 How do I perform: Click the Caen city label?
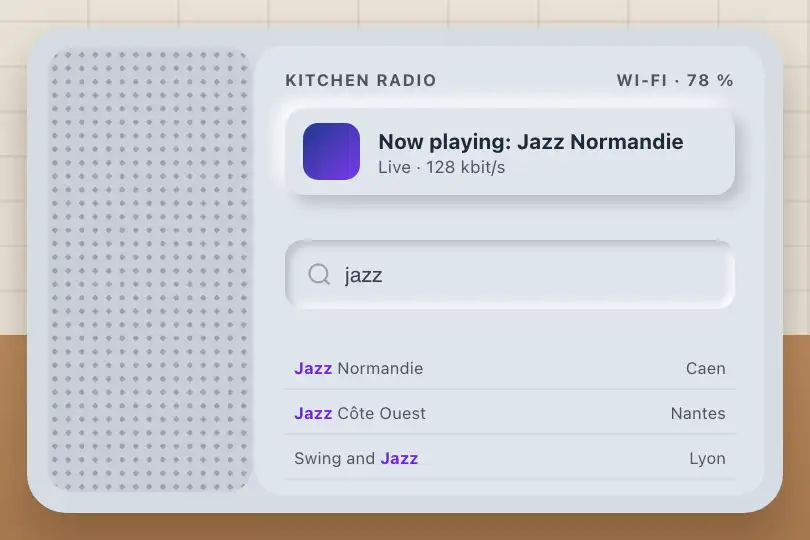pos(706,368)
